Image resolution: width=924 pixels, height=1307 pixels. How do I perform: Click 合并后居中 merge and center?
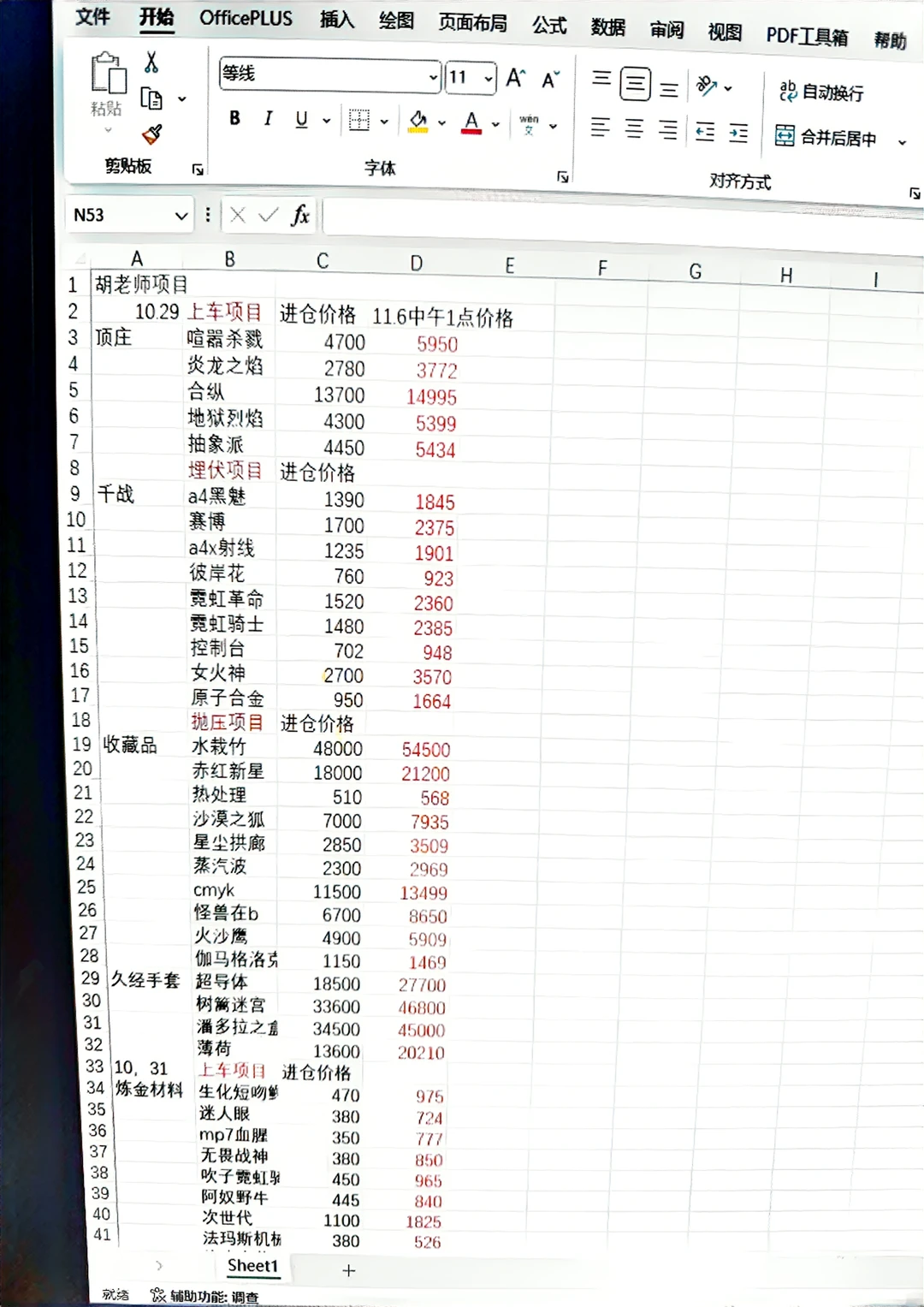[826, 137]
